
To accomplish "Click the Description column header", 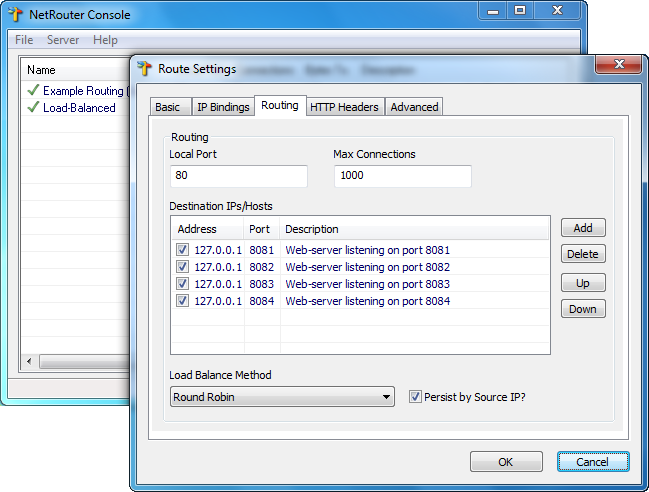I will [x=414, y=228].
